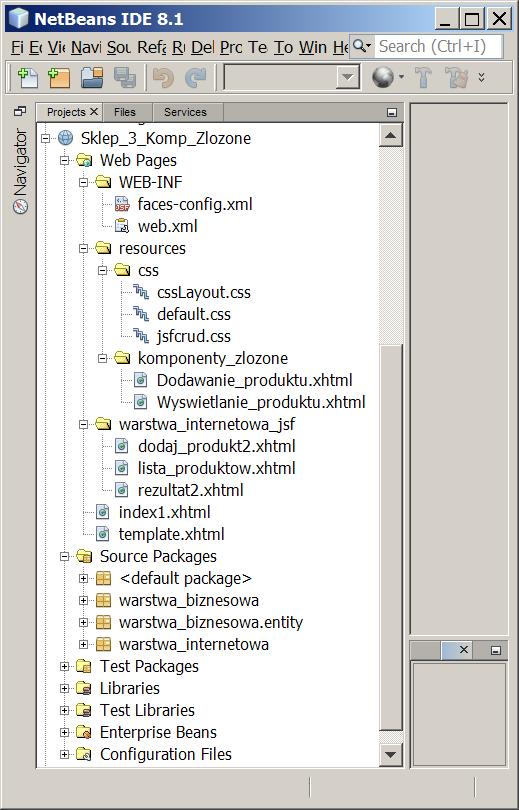Click the Open Project toolbar icon

click(92, 77)
